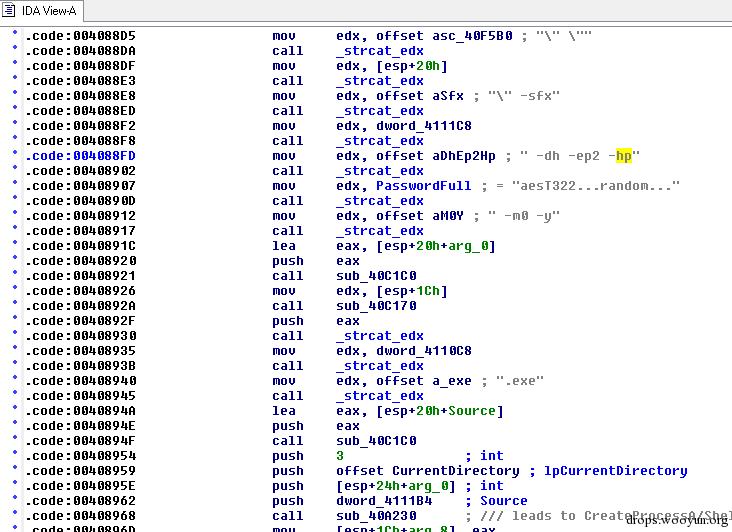Click the highlighted hp text in the comment
This screenshot has height=532, width=732.
coord(624,156)
